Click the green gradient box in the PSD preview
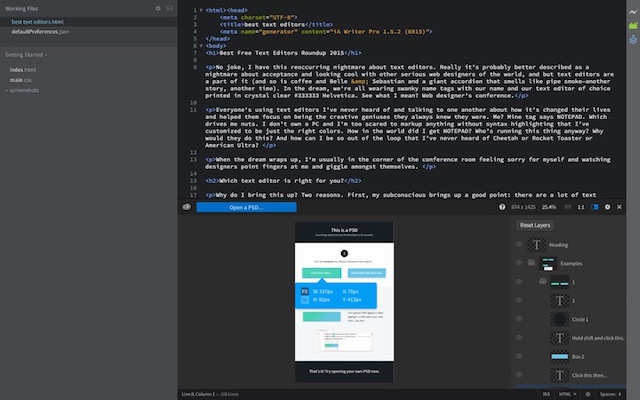Screen dimensions: 640x400 (x=322, y=316)
